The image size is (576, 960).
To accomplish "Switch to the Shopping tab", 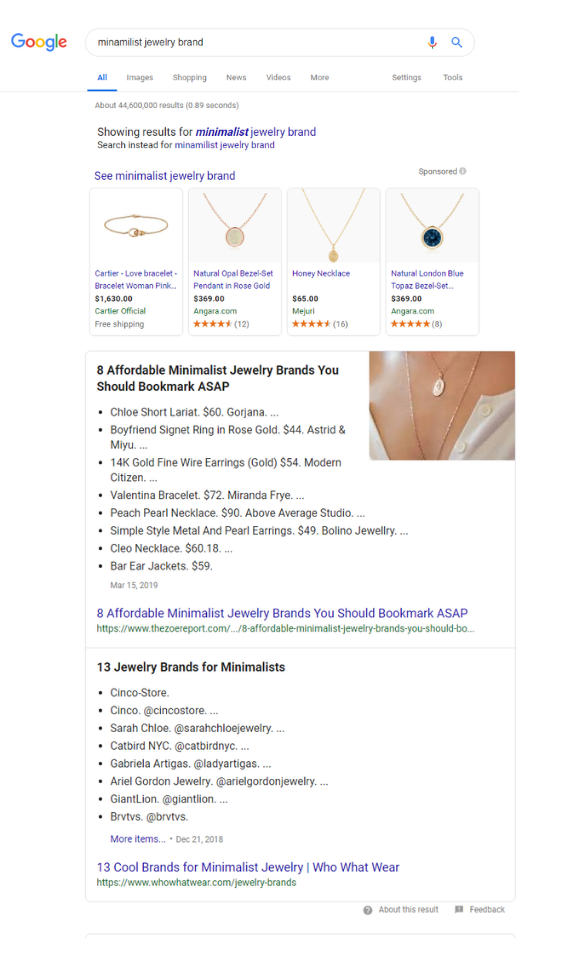I will 190,78.
